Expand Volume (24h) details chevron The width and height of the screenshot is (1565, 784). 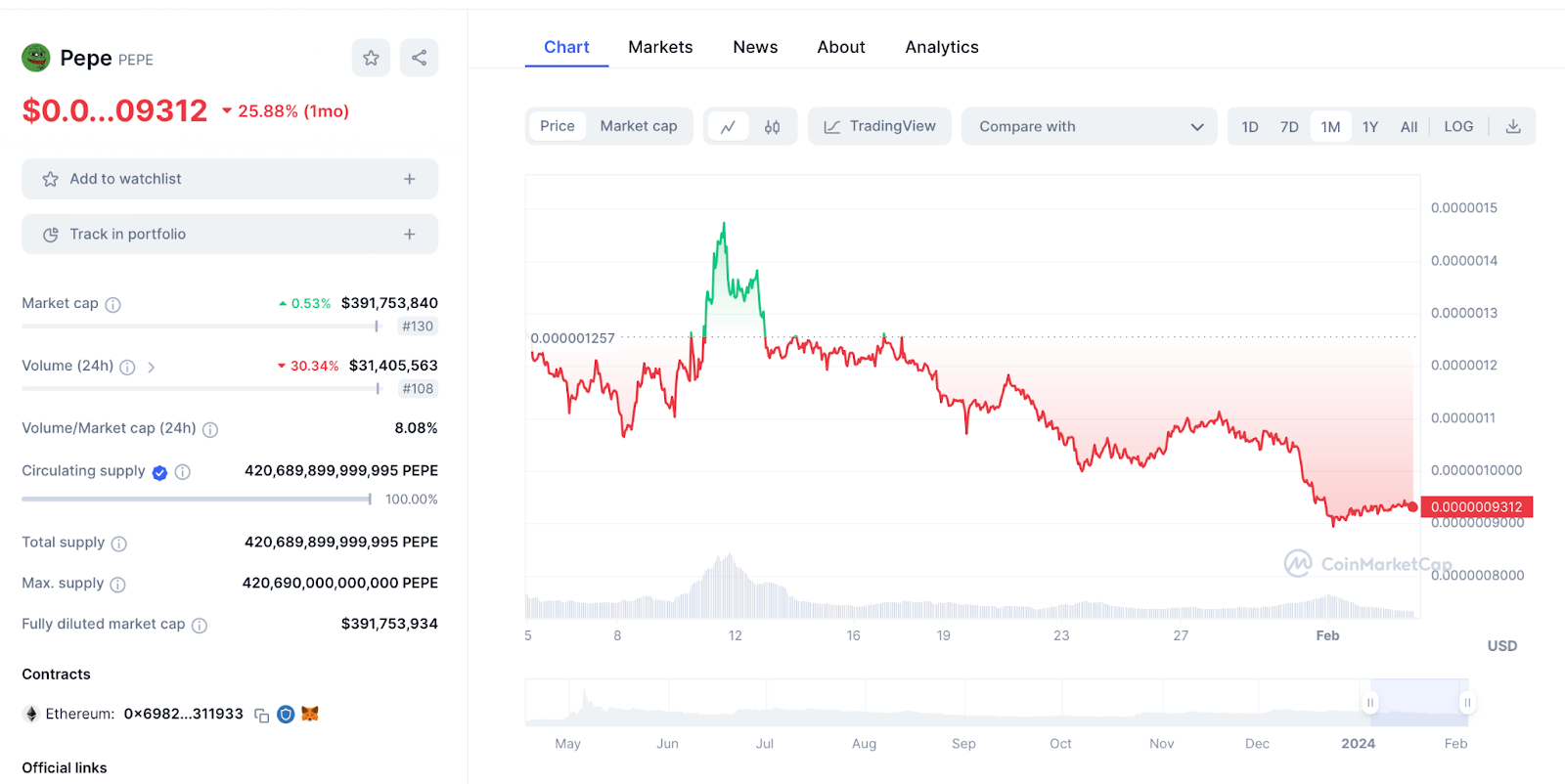point(151,367)
